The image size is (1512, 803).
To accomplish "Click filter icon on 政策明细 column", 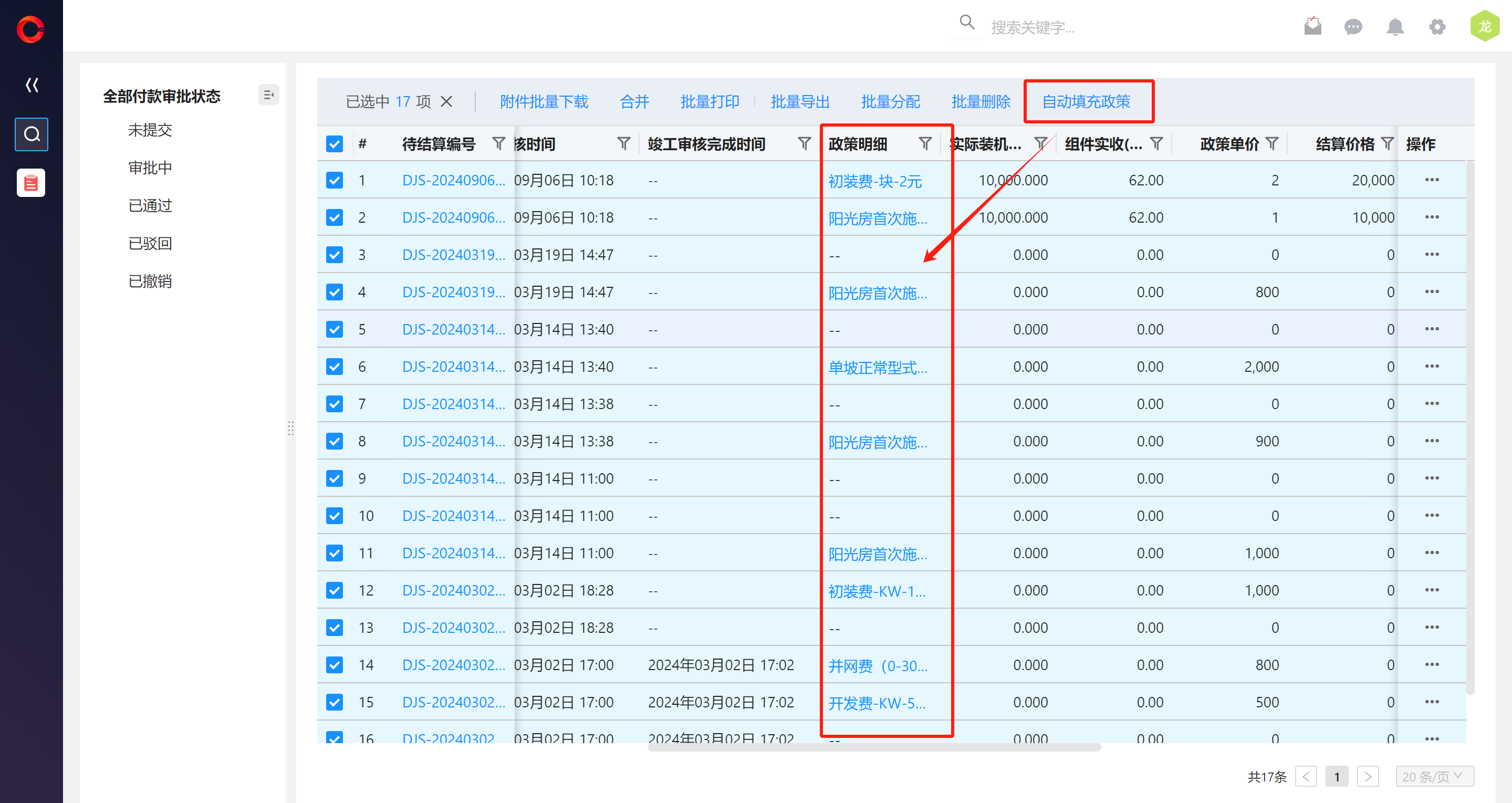I will pyautogui.click(x=925, y=144).
